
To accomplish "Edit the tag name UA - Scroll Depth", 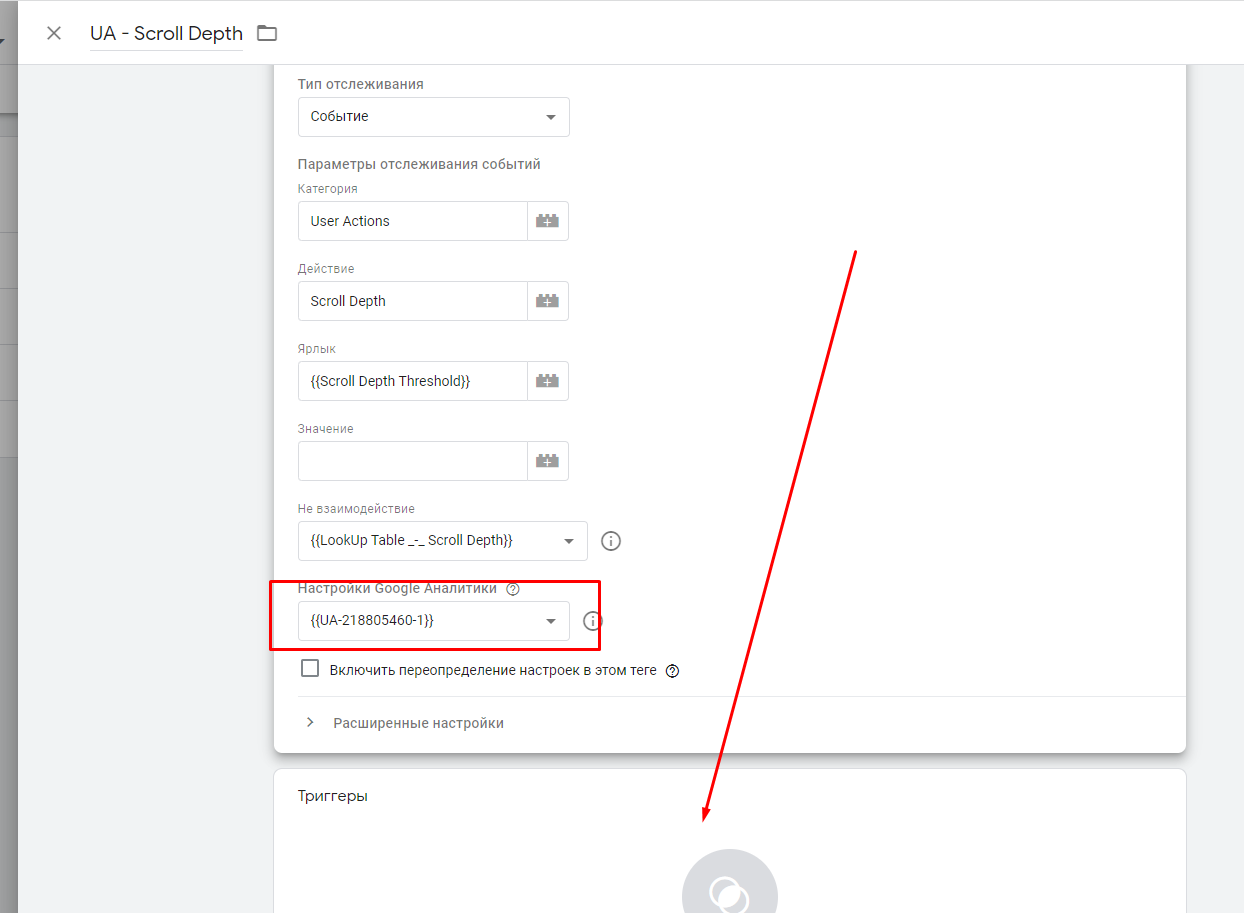I will pos(166,33).
